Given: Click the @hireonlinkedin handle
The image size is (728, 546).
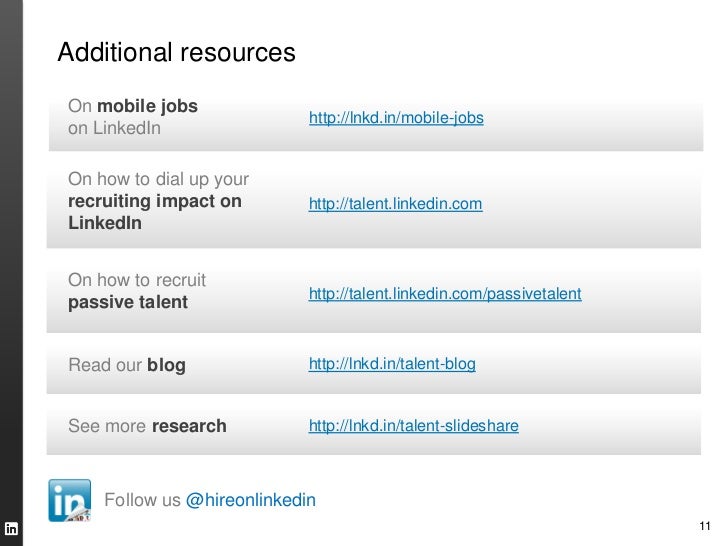Looking at the screenshot, I should 251,500.
